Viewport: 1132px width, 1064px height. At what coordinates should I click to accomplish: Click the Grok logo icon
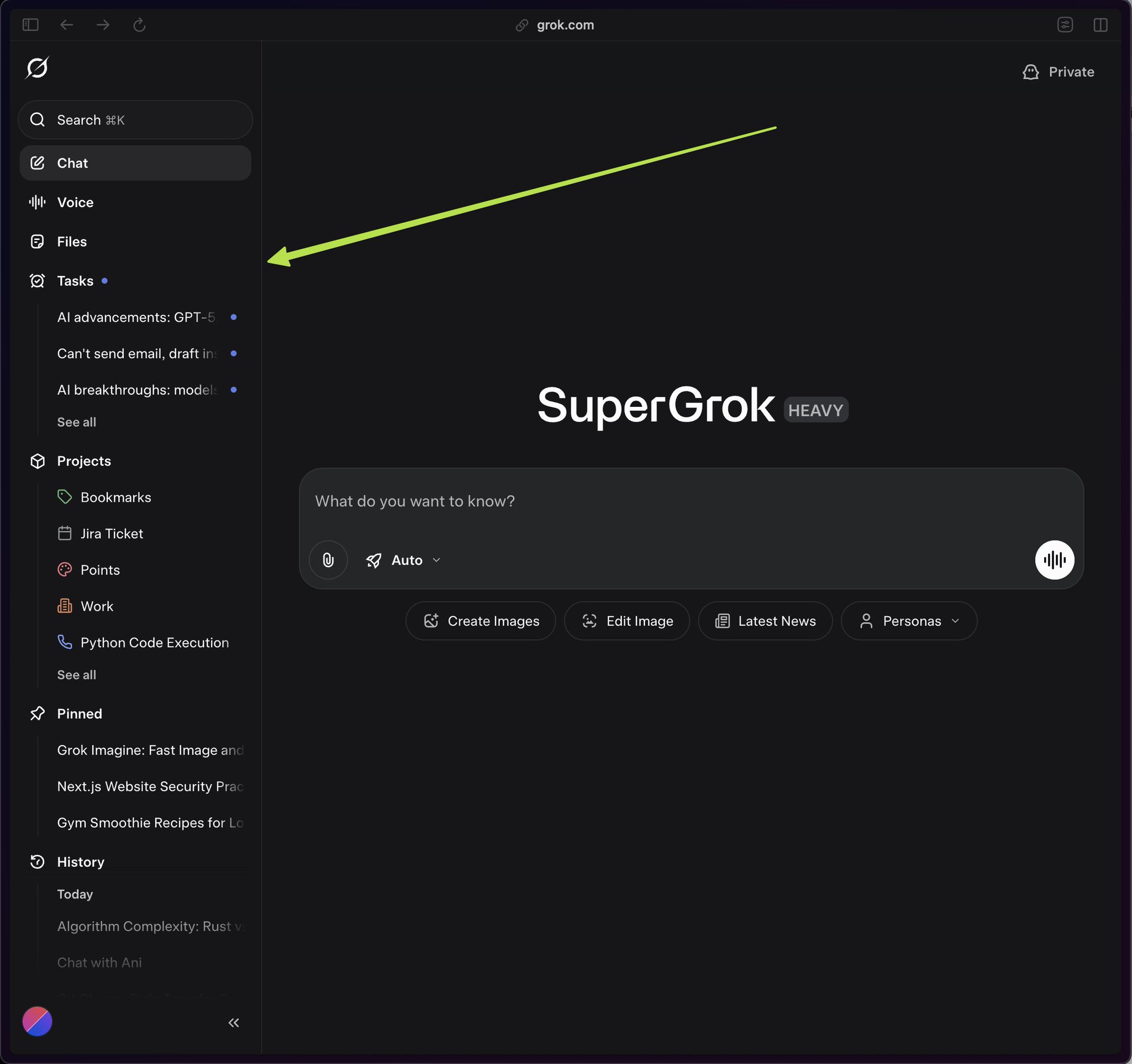[37, 68]
